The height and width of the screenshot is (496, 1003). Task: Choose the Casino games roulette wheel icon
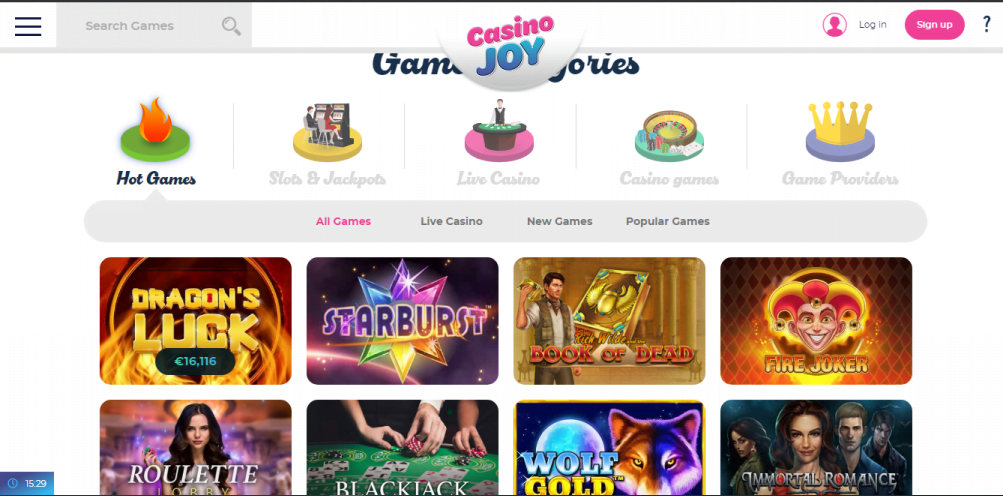[x=669, y=136]
